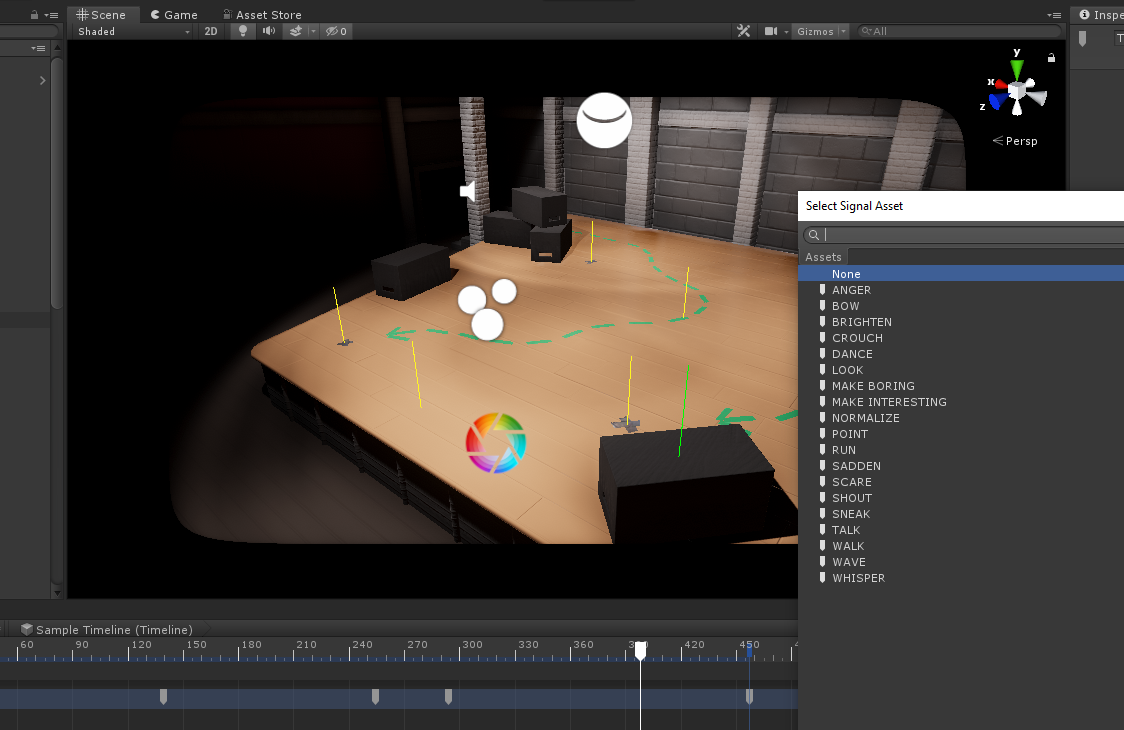The height and width of the screenshot is (730, 1124).
Task: Select the NORMALIZE signal asset
Action: pyautogui.click(x=961, y=418)
